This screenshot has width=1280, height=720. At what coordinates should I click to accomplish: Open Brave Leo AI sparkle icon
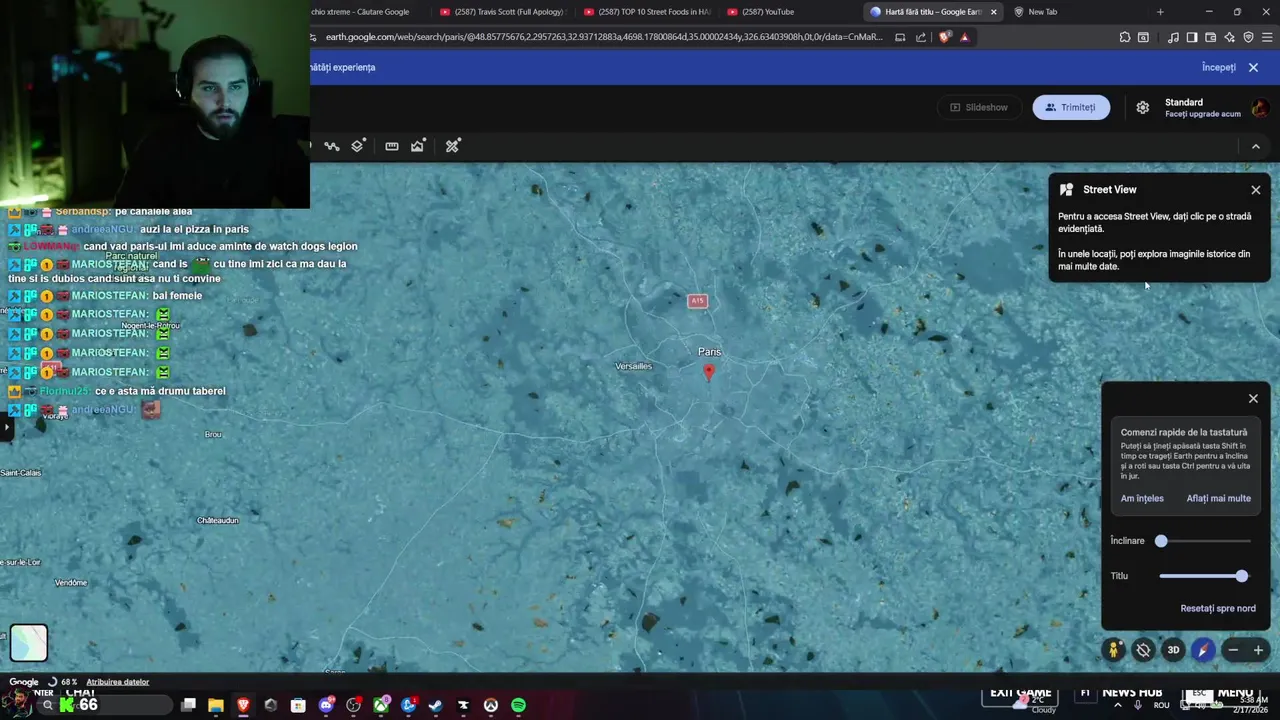pos(1229,37)
